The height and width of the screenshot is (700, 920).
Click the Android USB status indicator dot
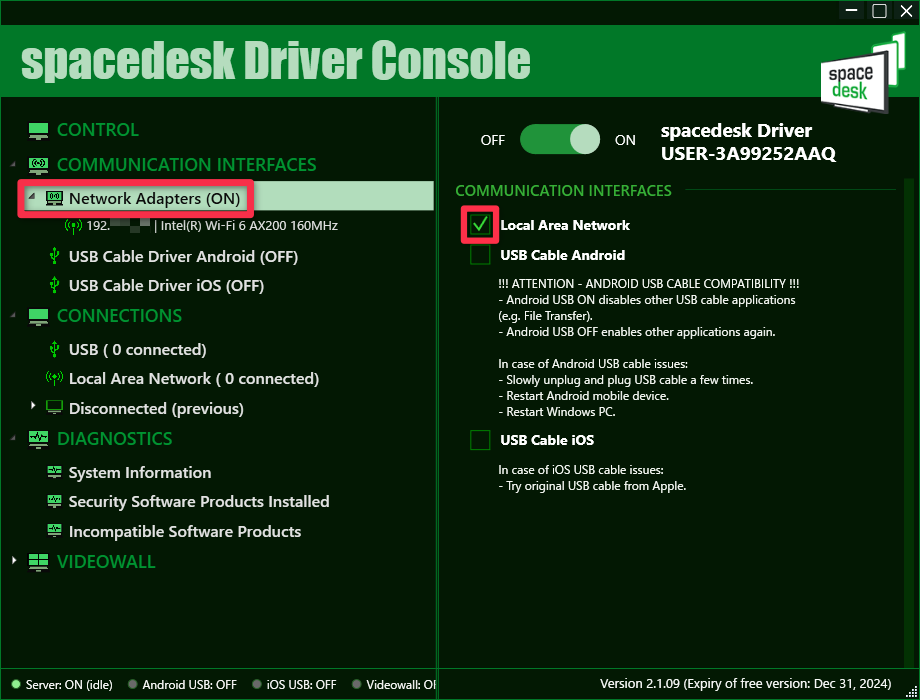[x=133, y=684]
